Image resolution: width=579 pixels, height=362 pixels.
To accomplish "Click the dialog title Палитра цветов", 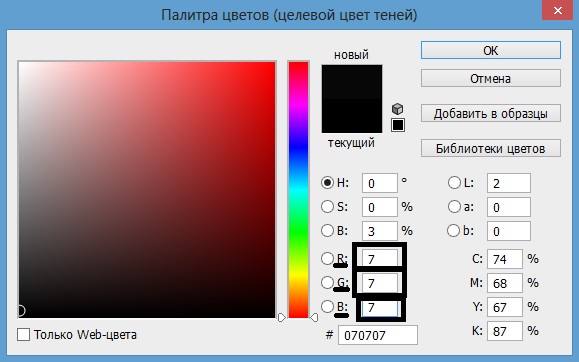I will tap(289, 15).
